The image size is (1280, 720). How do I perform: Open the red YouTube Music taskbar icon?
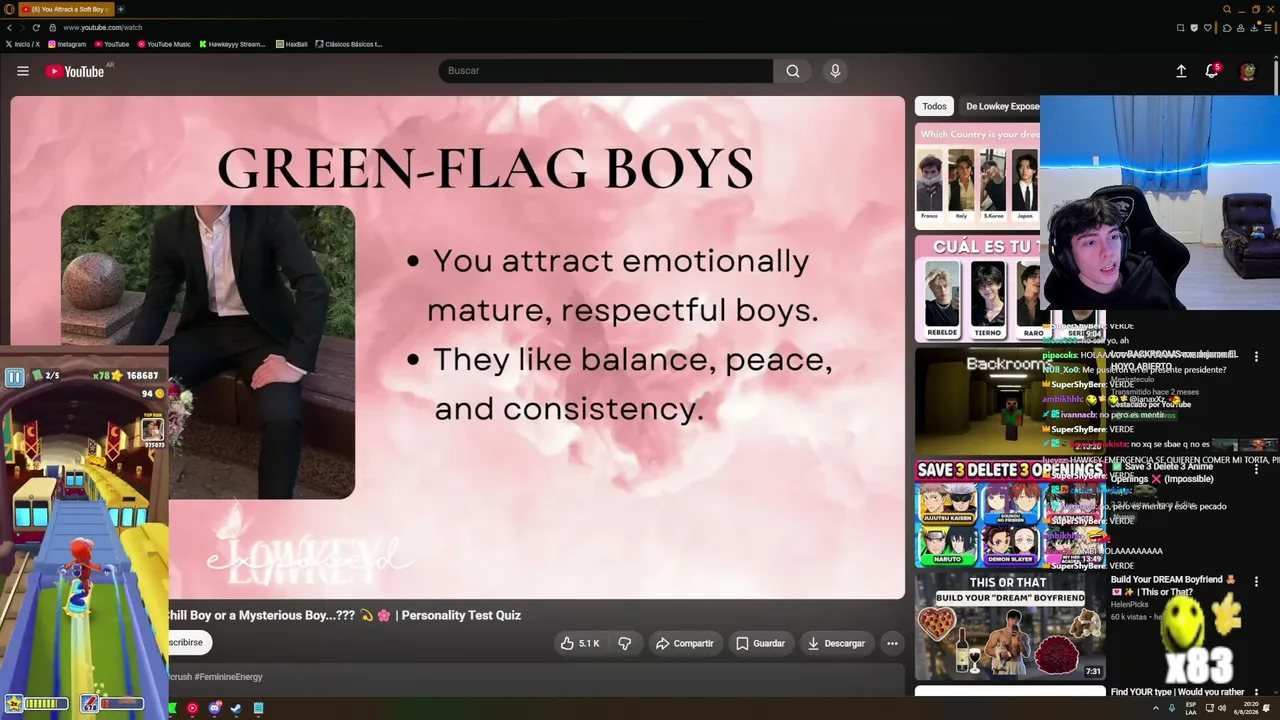pos(192,708)
